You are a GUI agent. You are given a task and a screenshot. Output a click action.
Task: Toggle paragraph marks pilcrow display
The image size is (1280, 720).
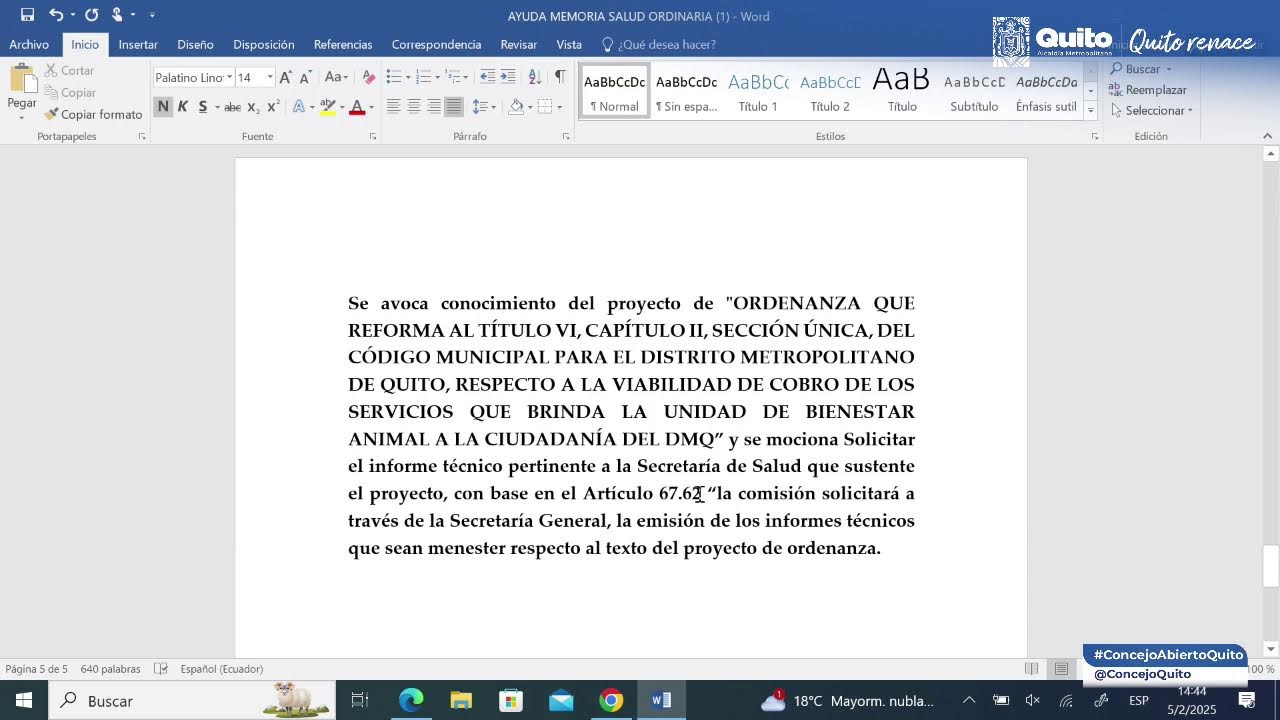click(560, 77)
